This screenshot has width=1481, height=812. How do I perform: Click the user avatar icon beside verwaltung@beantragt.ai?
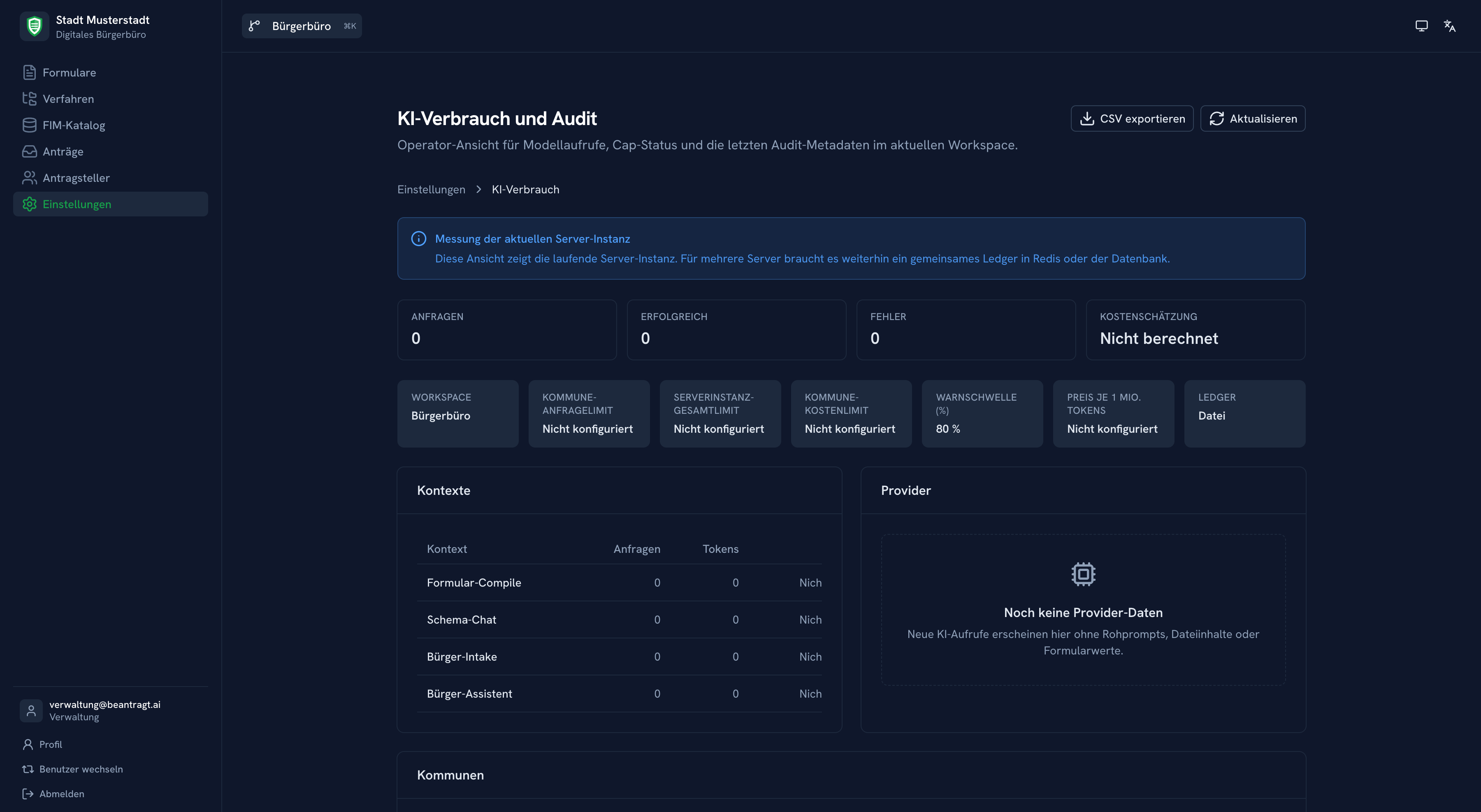click(31, 711)
